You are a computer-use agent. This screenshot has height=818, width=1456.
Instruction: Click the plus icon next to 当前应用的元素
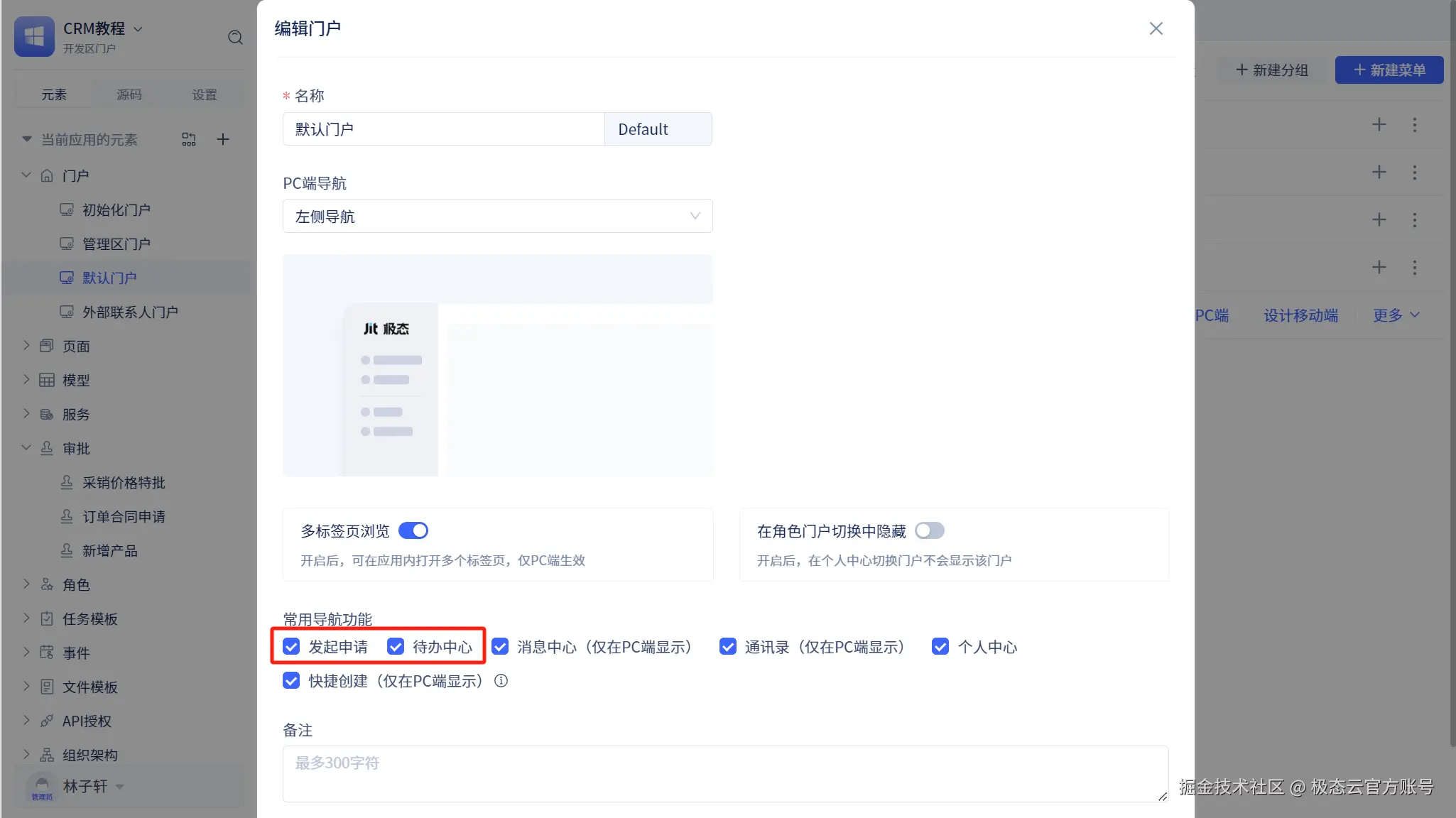coord(223,139)
